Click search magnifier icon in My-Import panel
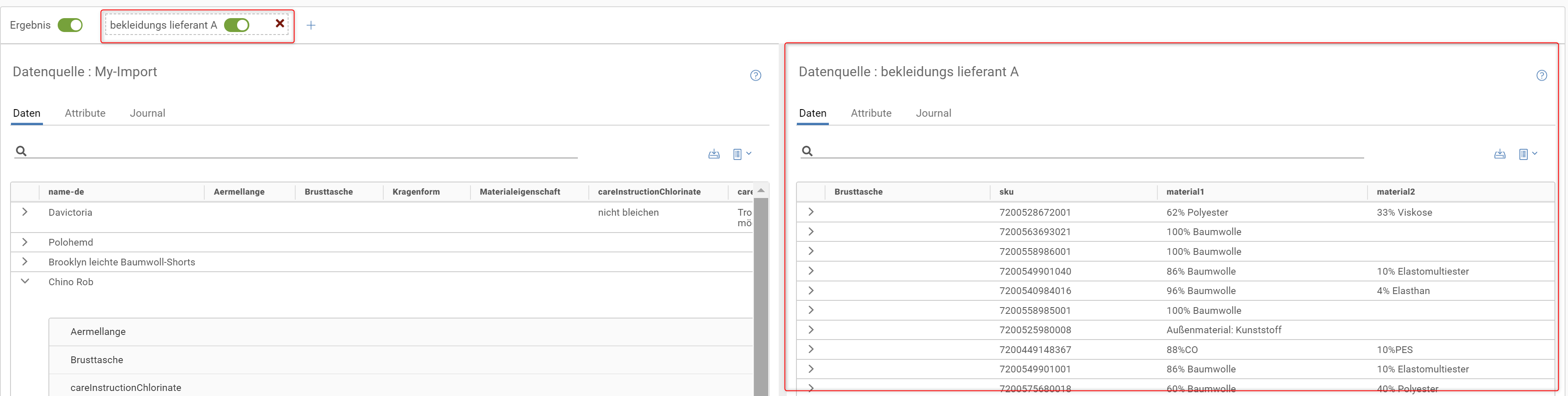 (21, 151)
